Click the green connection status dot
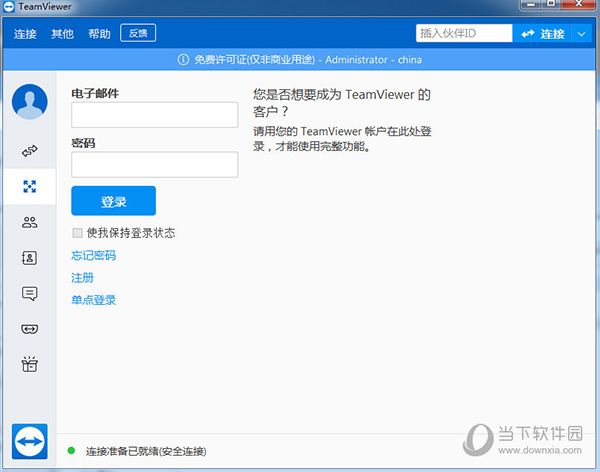Screen dimensions: 600x472 (x=71, y=451)
